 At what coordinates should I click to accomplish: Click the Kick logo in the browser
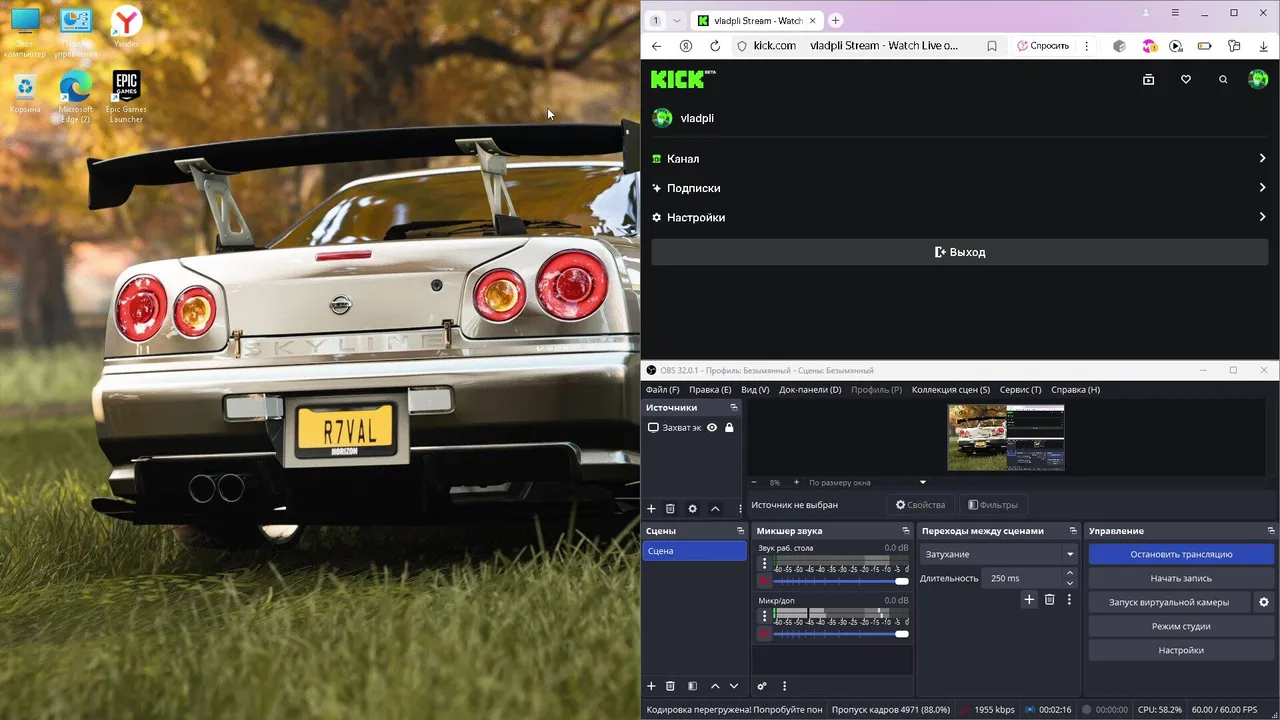[683, 79]
